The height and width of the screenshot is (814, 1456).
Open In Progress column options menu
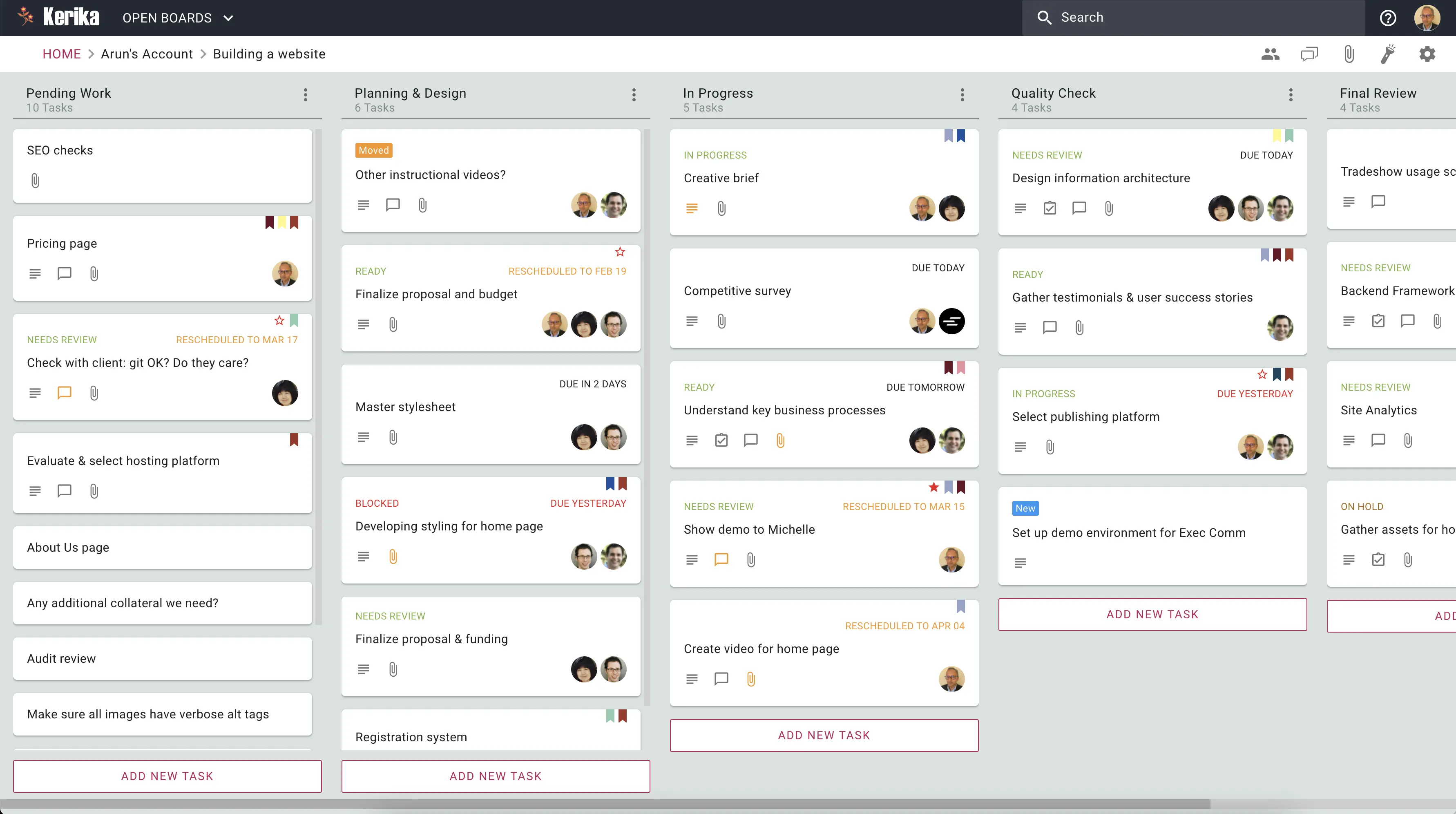pos(962,95)
